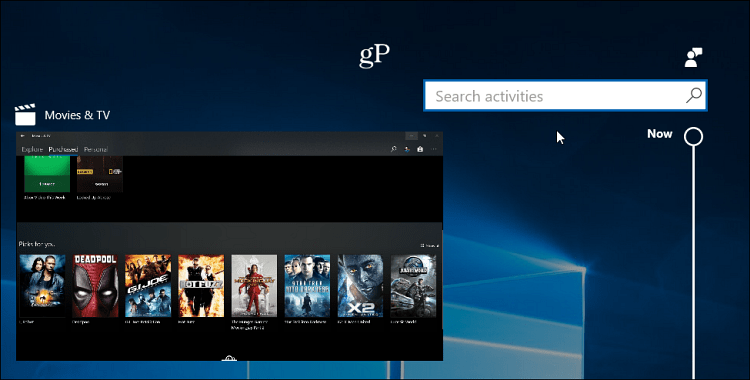The width and height of the screenshot is (750, 380).
Task: Open the more options ellipsis in Movies & TV
Action: [434, 149]
